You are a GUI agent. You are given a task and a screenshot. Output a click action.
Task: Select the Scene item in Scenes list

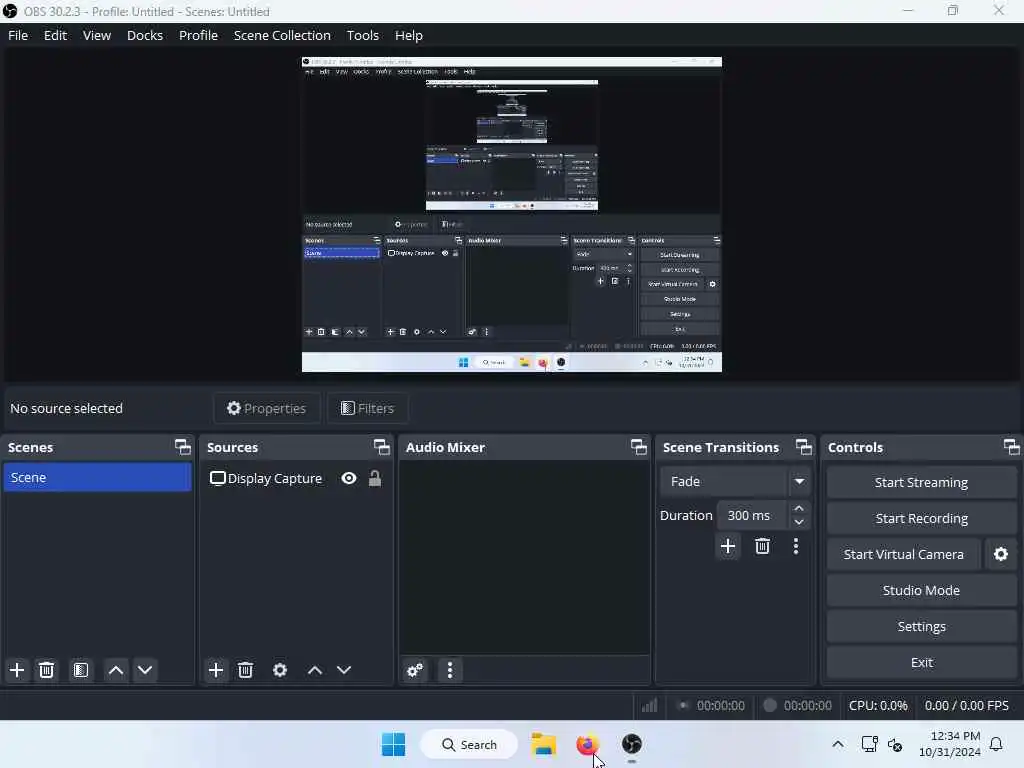[x=97, y=477]
